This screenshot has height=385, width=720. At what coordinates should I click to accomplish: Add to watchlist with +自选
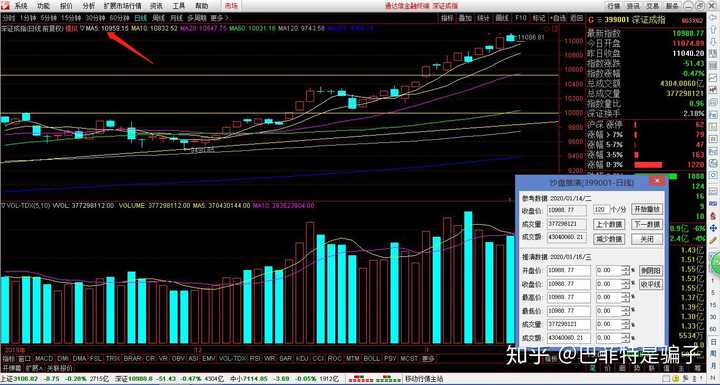tap(557, 18)
